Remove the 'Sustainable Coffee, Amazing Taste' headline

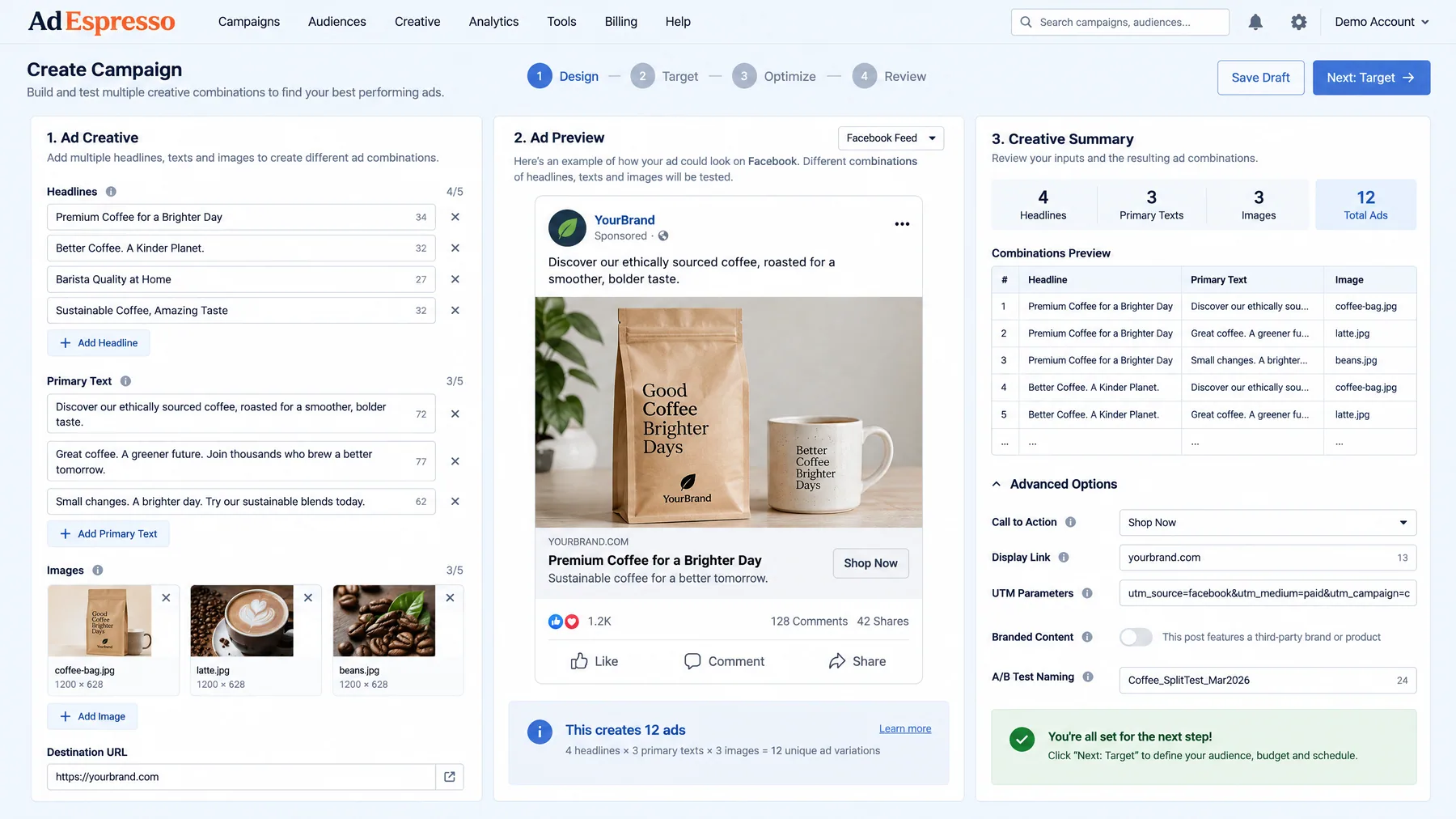[455, 310]
